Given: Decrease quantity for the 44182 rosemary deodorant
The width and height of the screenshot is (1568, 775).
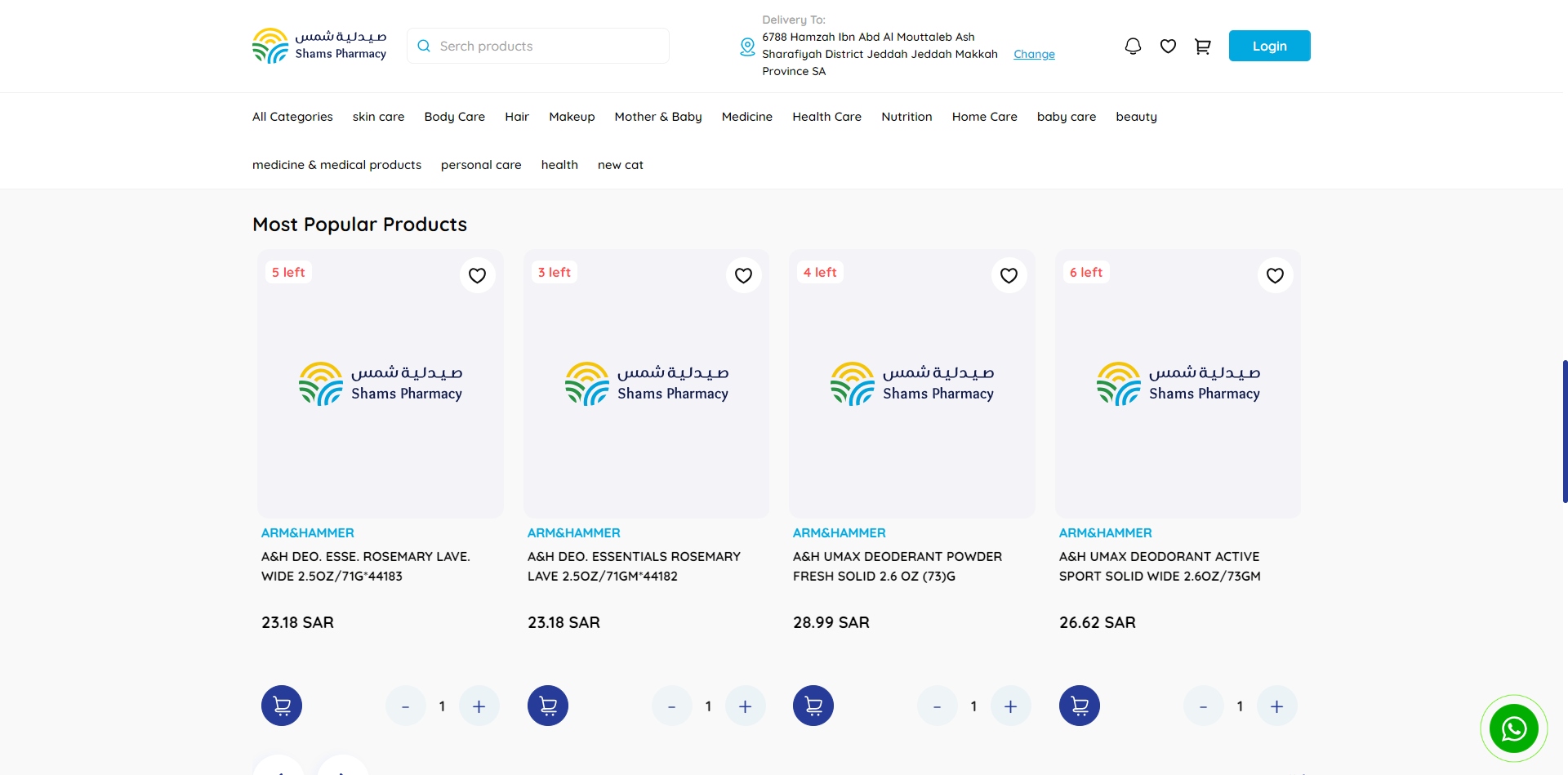Looking at the screenshot, I should (x=672, y=706).
